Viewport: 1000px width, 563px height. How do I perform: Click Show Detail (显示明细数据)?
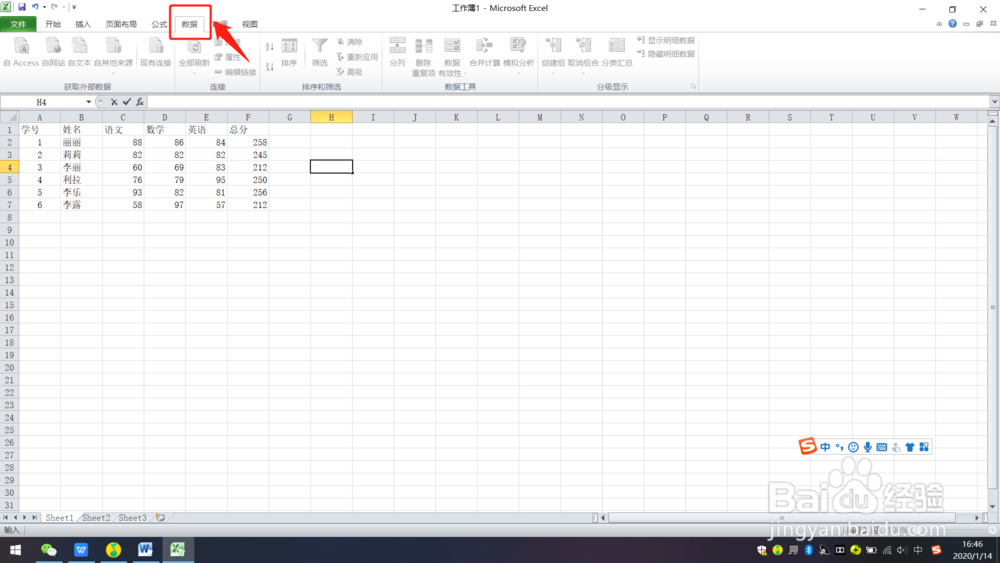[666, 40]
